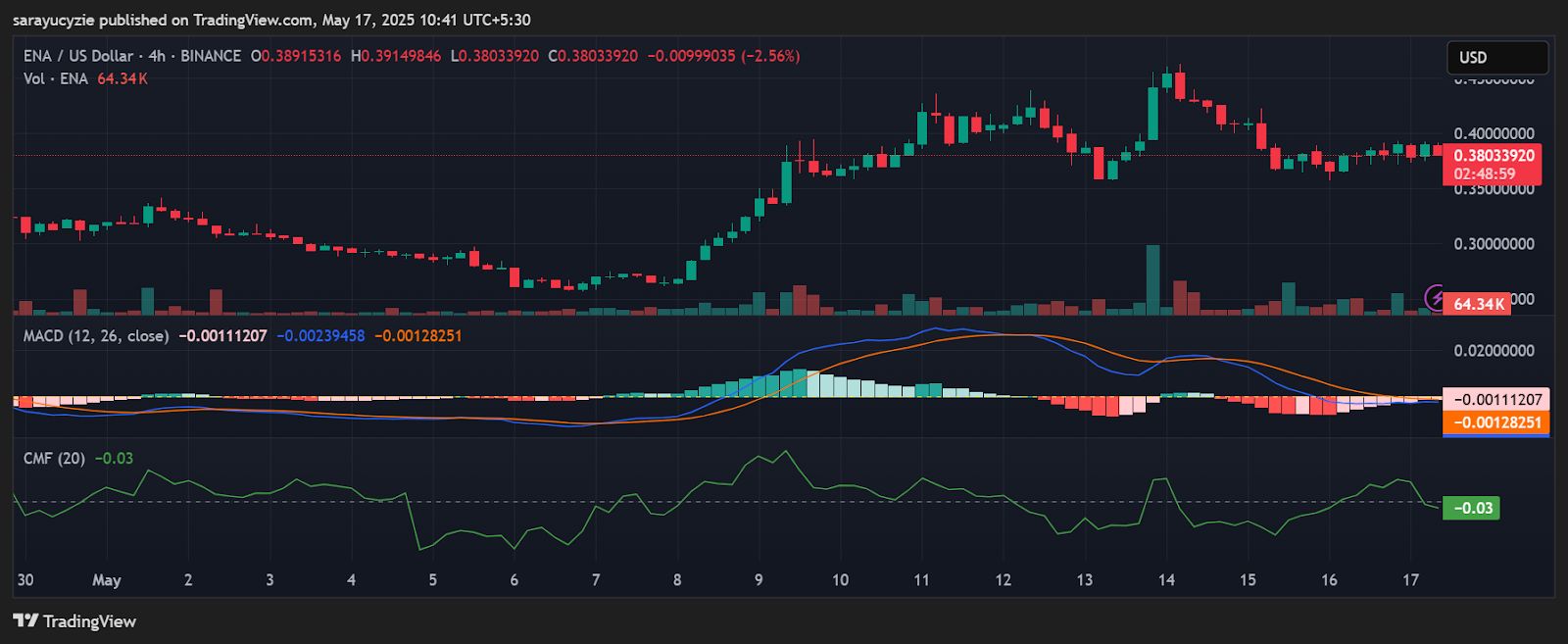Click the change percentage (−2.56%)

coord(770,56)
